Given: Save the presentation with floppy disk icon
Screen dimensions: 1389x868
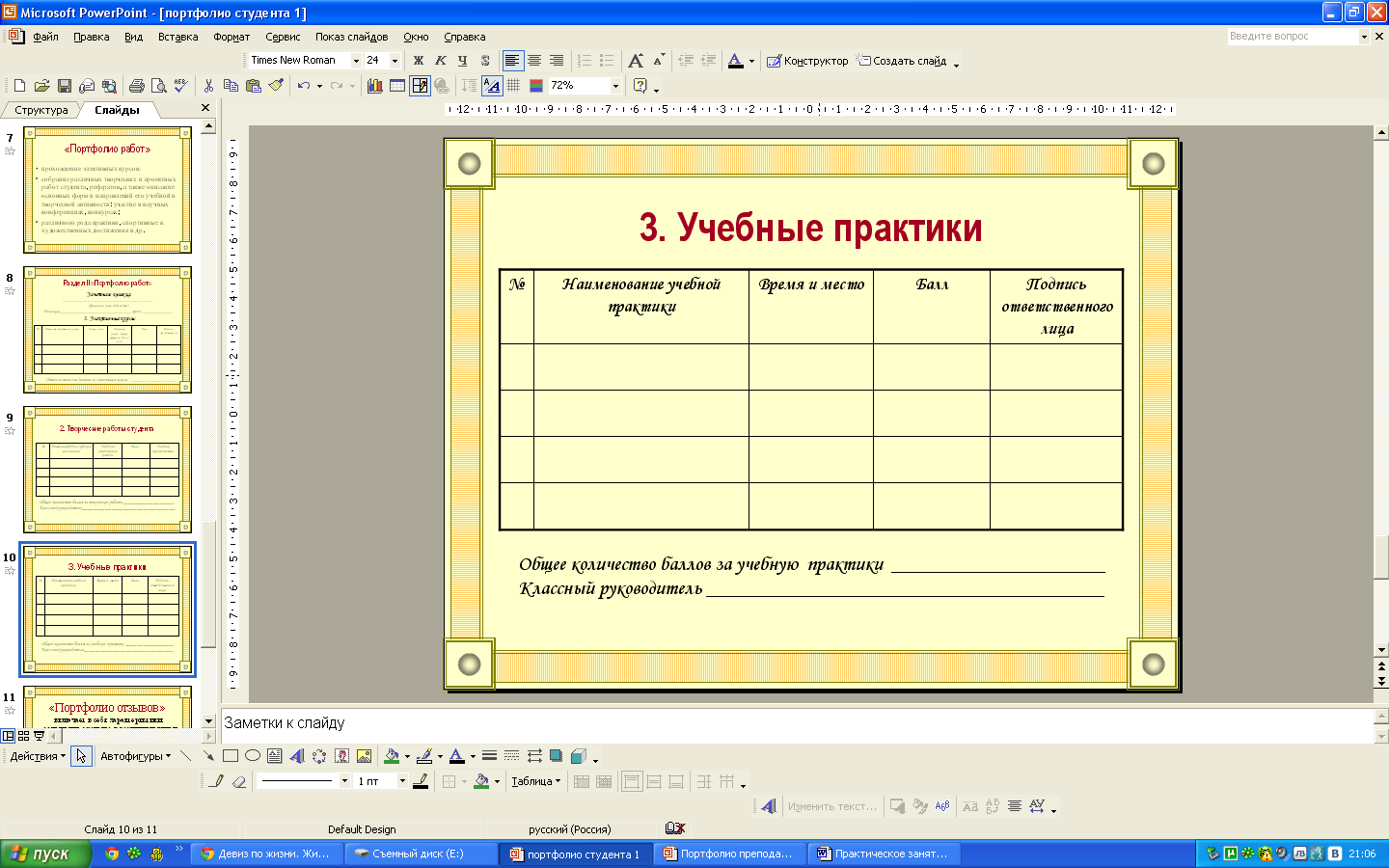Looking at the screenshot, I should pyautogui.click(x=65, y=86).
